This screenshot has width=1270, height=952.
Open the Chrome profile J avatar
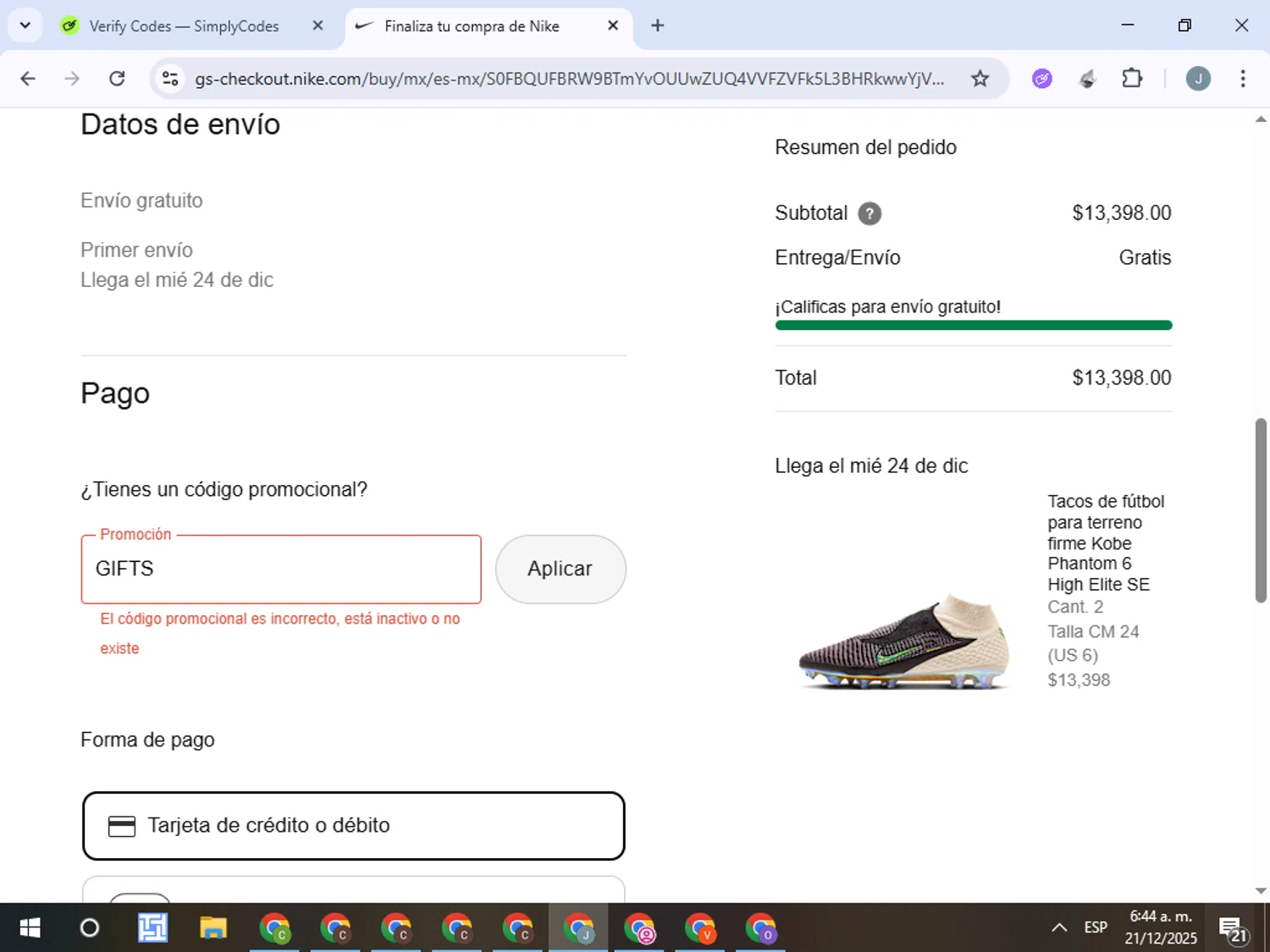click(1198, 79)
